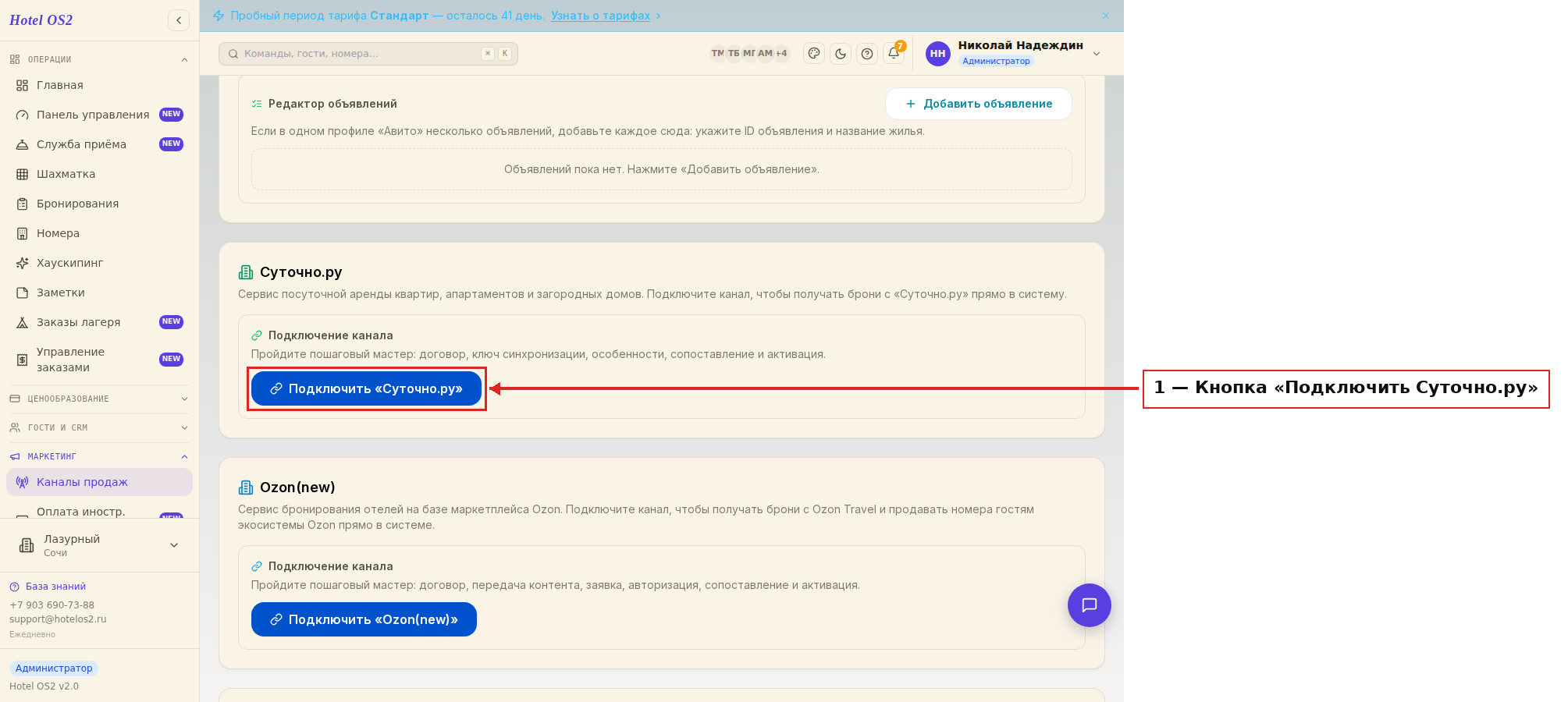Open the user profile dropdown chevron
The image size is (1568, 702).
point(1097,54)
